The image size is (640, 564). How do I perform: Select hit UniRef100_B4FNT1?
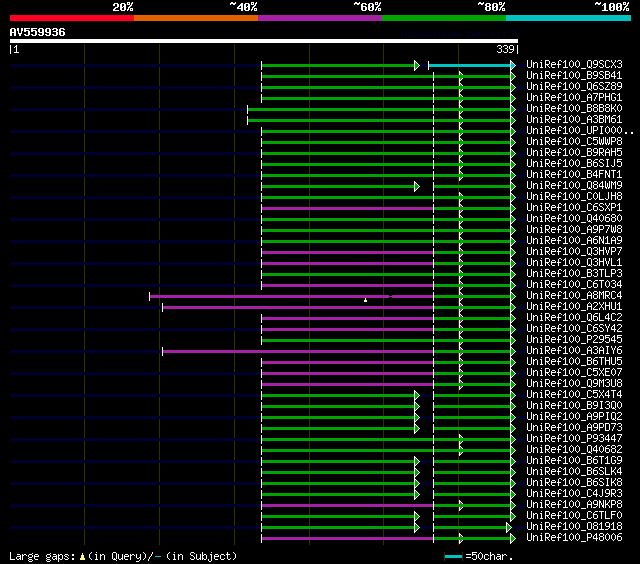[x=574, y=175]
